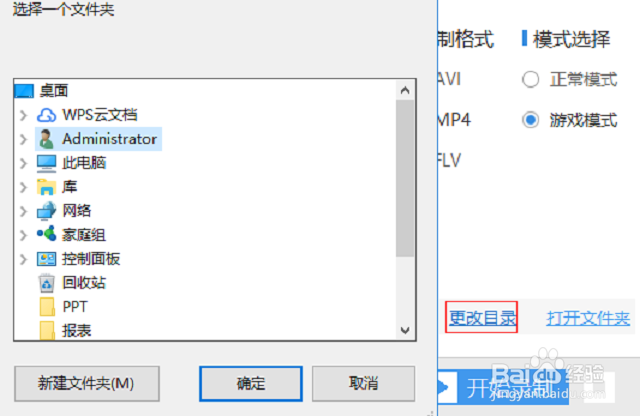The width and height of the screenshot is (640, 416).
Task: Select the WPS云文档 cloud icon
Action: tap(46, 115)
